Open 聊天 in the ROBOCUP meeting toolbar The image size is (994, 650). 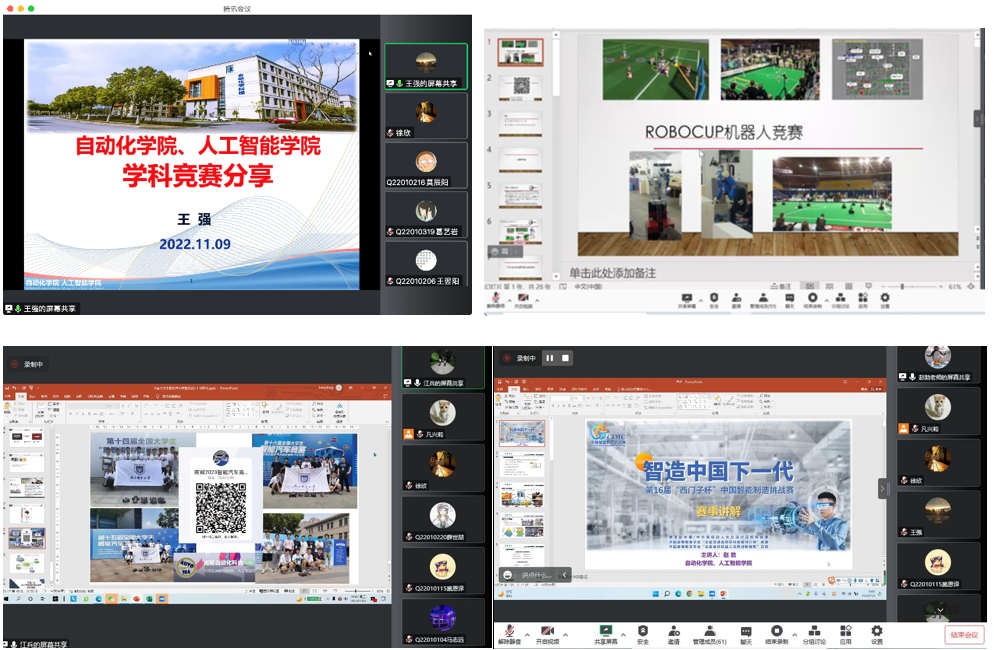[x=789, y=300]
